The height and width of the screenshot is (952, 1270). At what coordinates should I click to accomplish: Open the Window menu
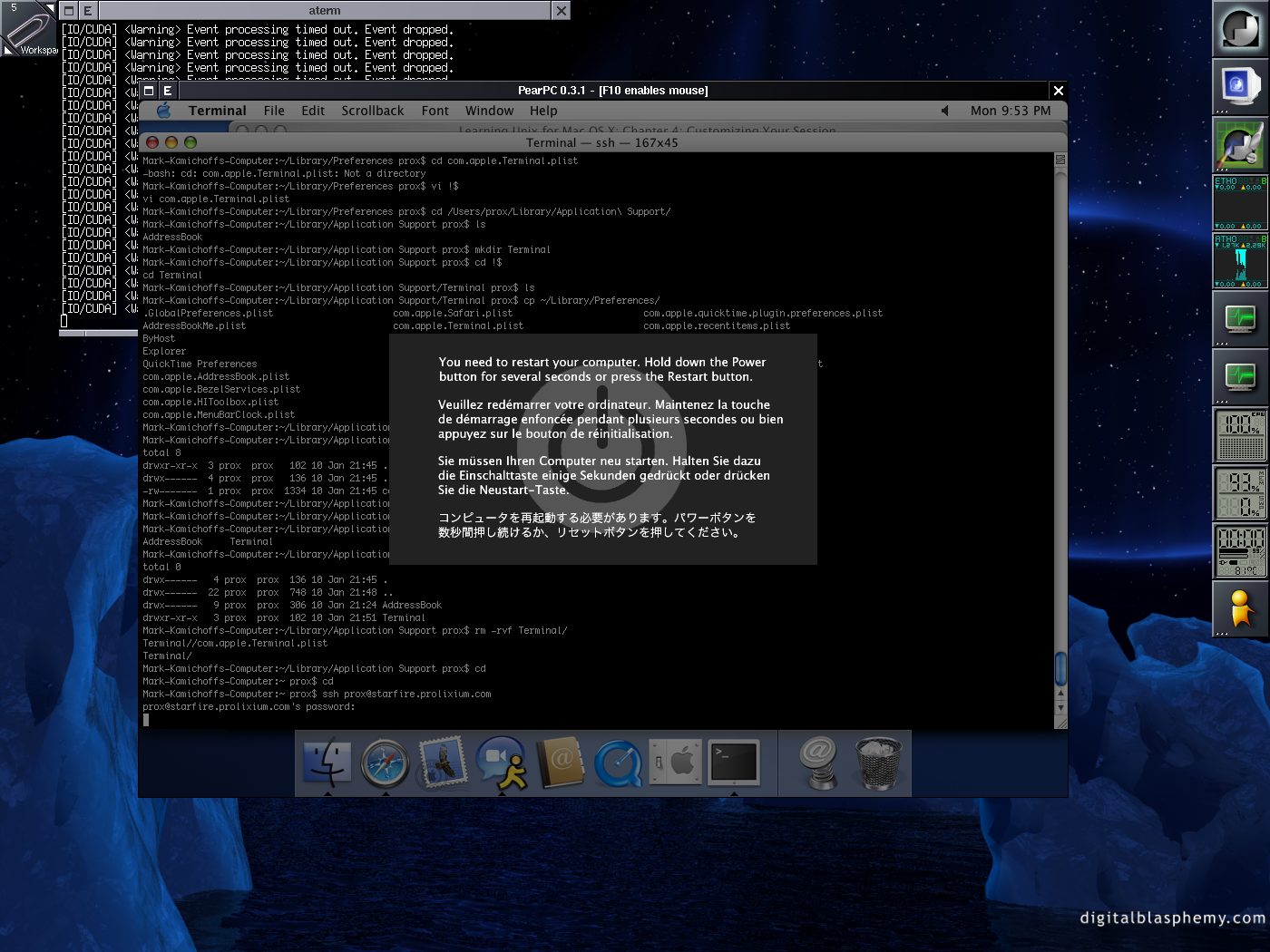[x=490, y=111]
